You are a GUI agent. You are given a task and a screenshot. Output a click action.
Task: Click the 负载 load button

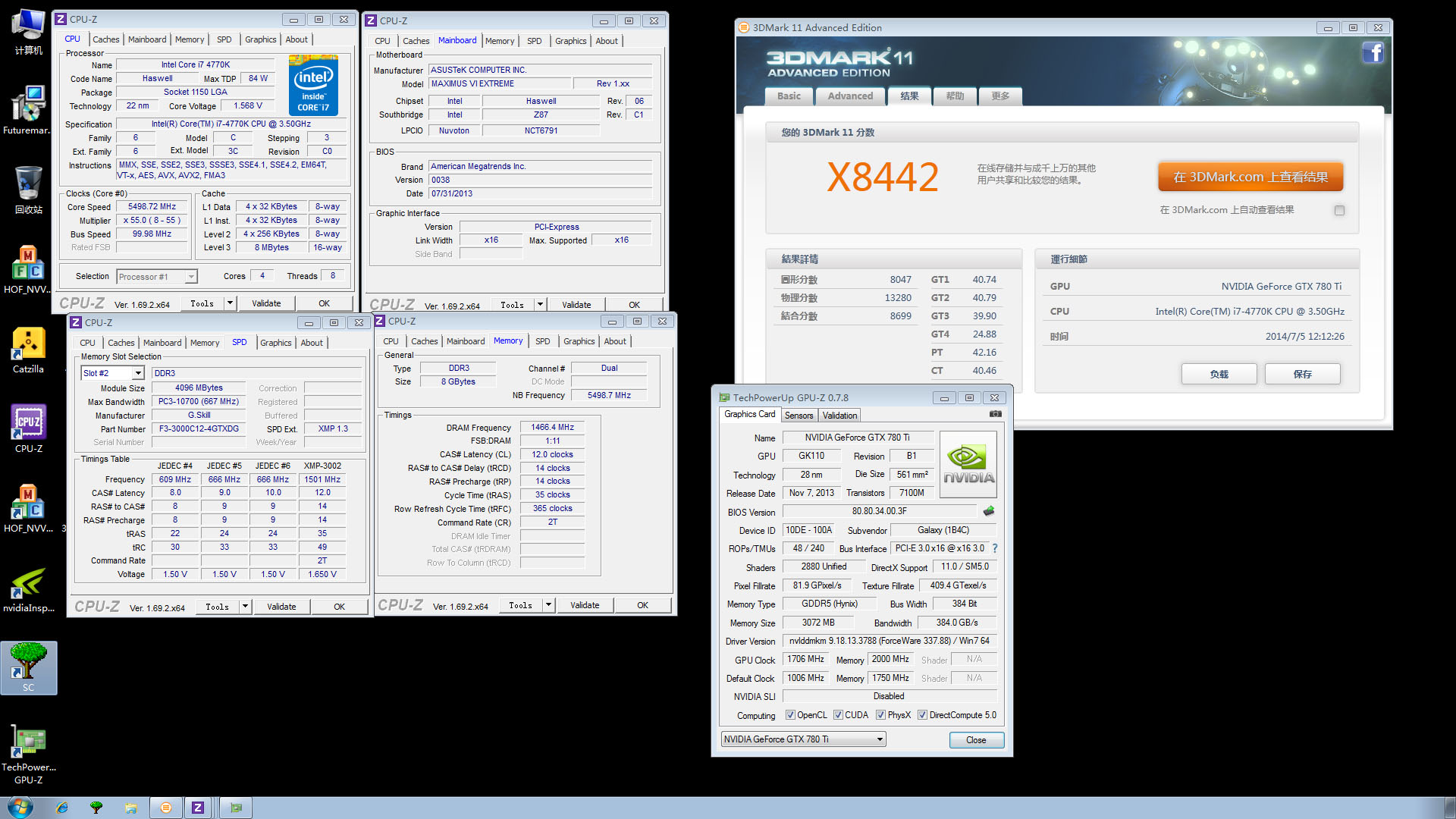1219,374
